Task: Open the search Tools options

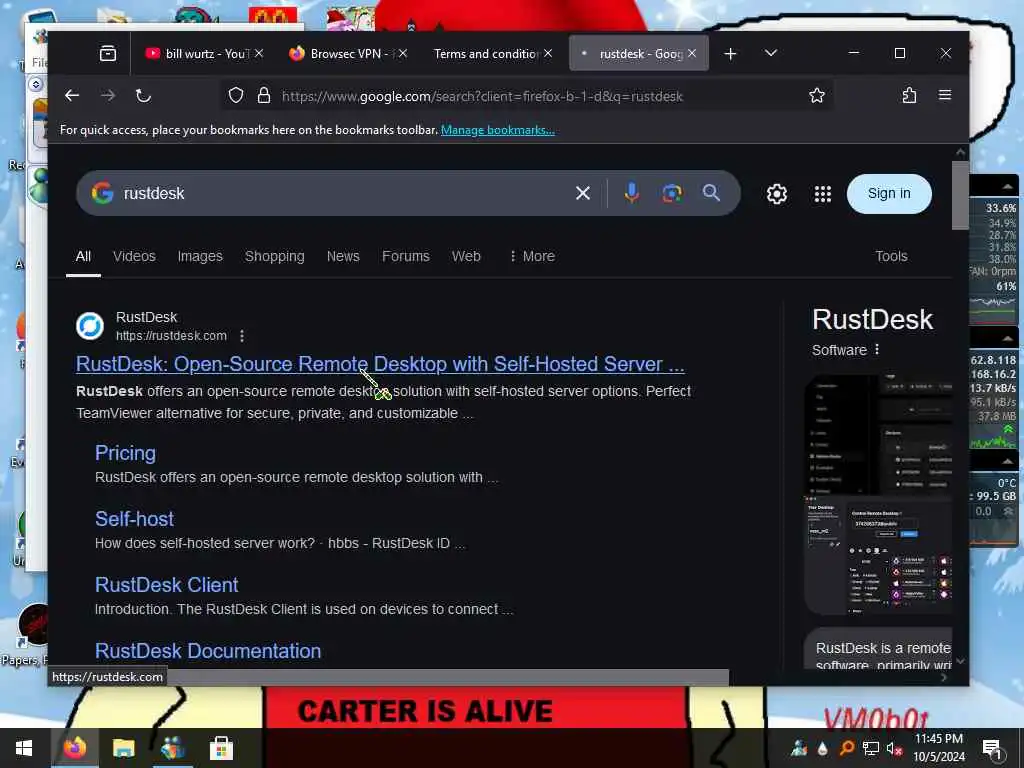Action: click(x=891, y=256)
